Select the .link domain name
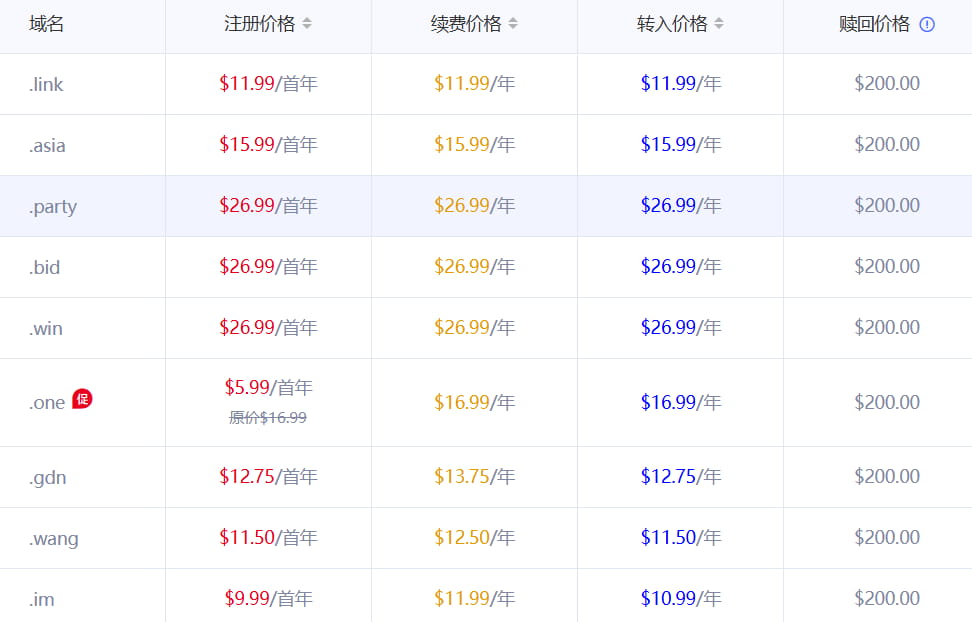 [46, 85]
